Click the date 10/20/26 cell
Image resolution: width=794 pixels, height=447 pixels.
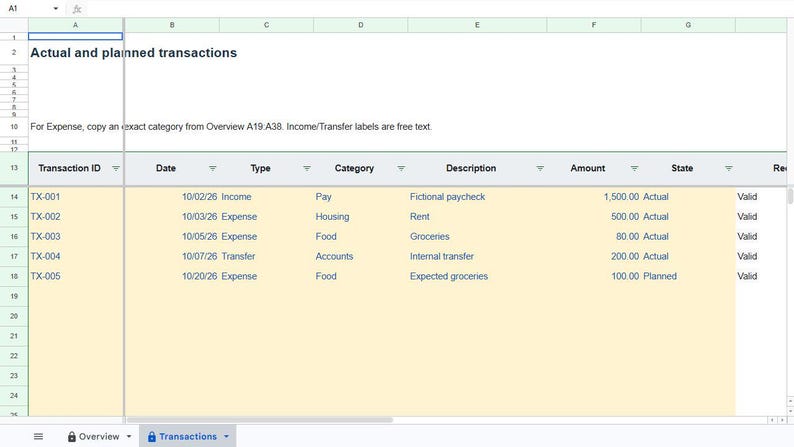(172, 276)
